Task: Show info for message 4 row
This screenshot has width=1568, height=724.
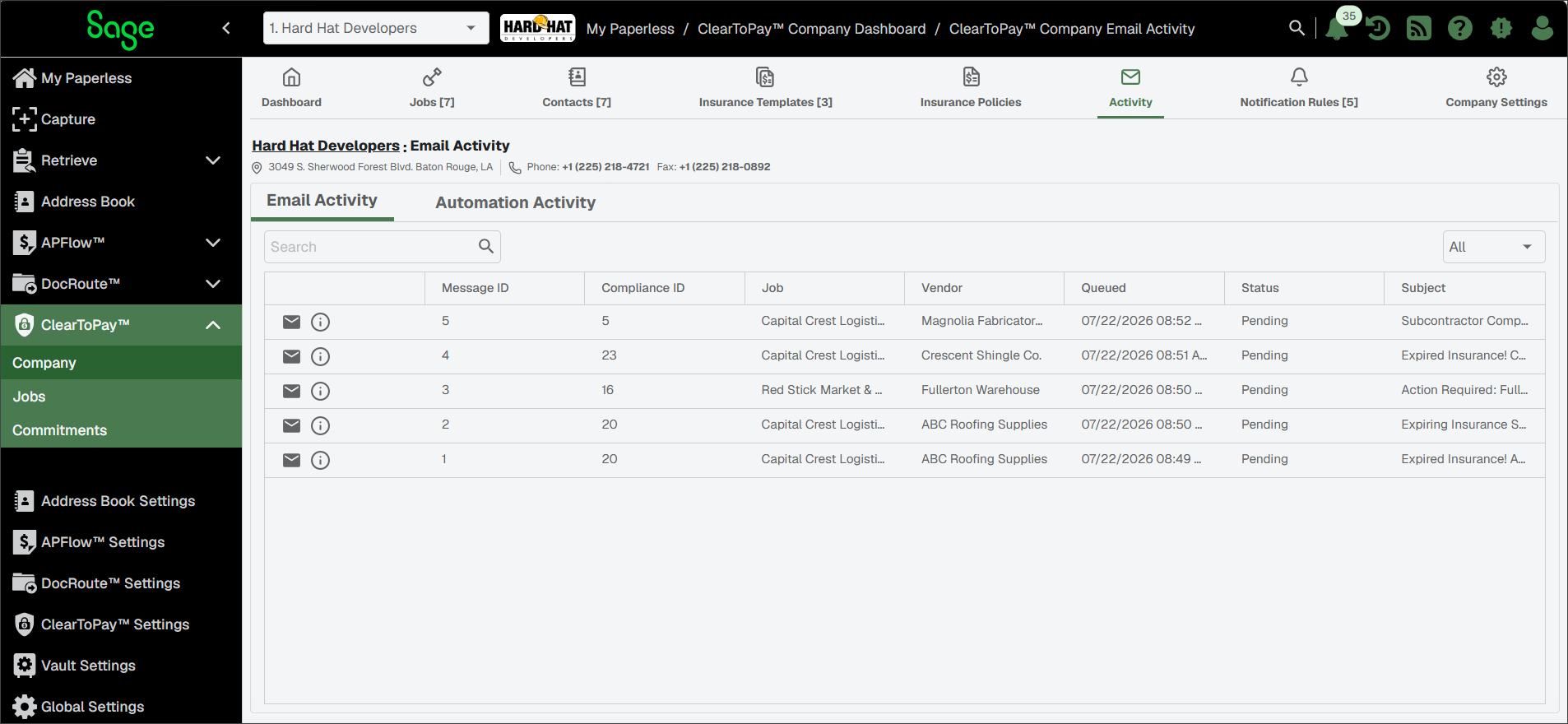Action: [321, 356]
